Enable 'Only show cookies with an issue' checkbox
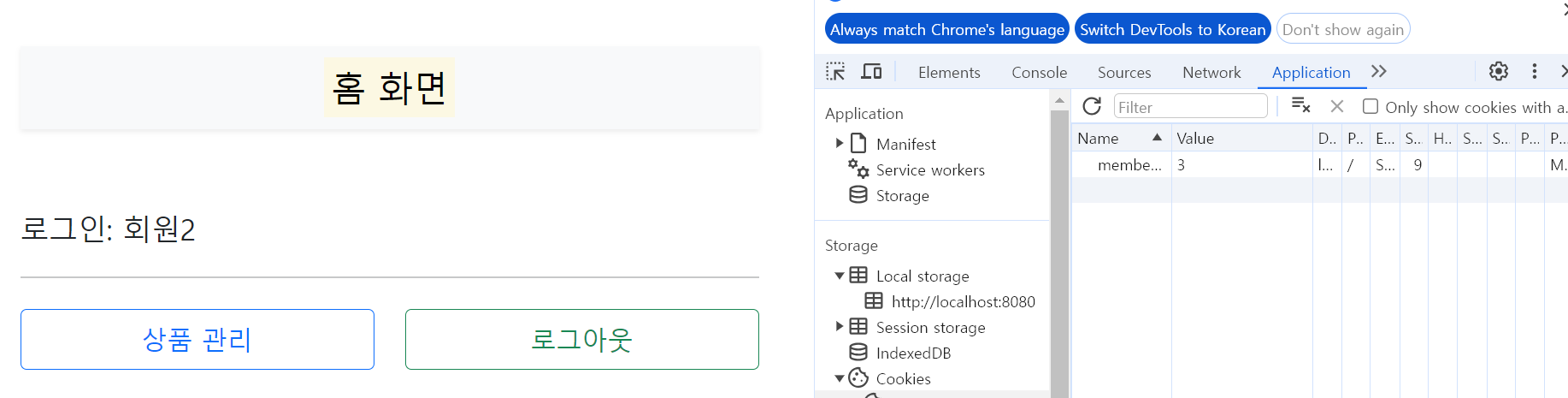This screenshot has width=1568, height=398. 1371,106
